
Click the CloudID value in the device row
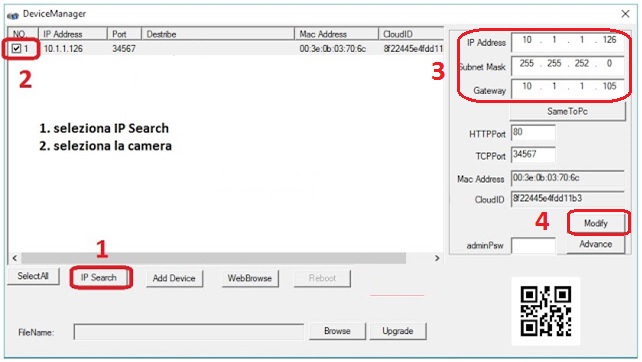point(413,49)
